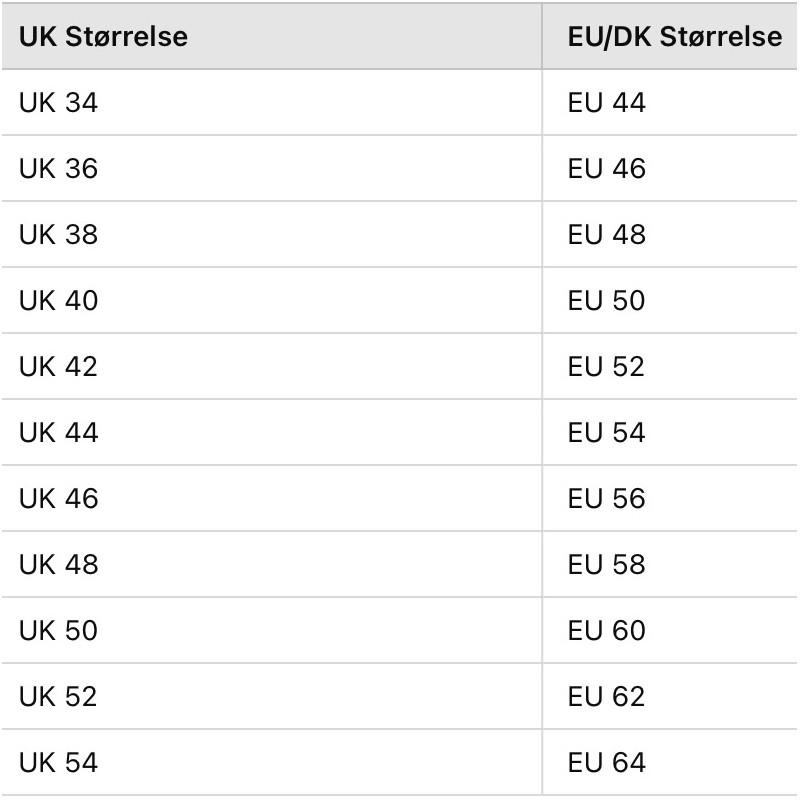Screen dimensions: 800x800
Task: Select the UK 52 cell
Action: click(x=271, y=696)
